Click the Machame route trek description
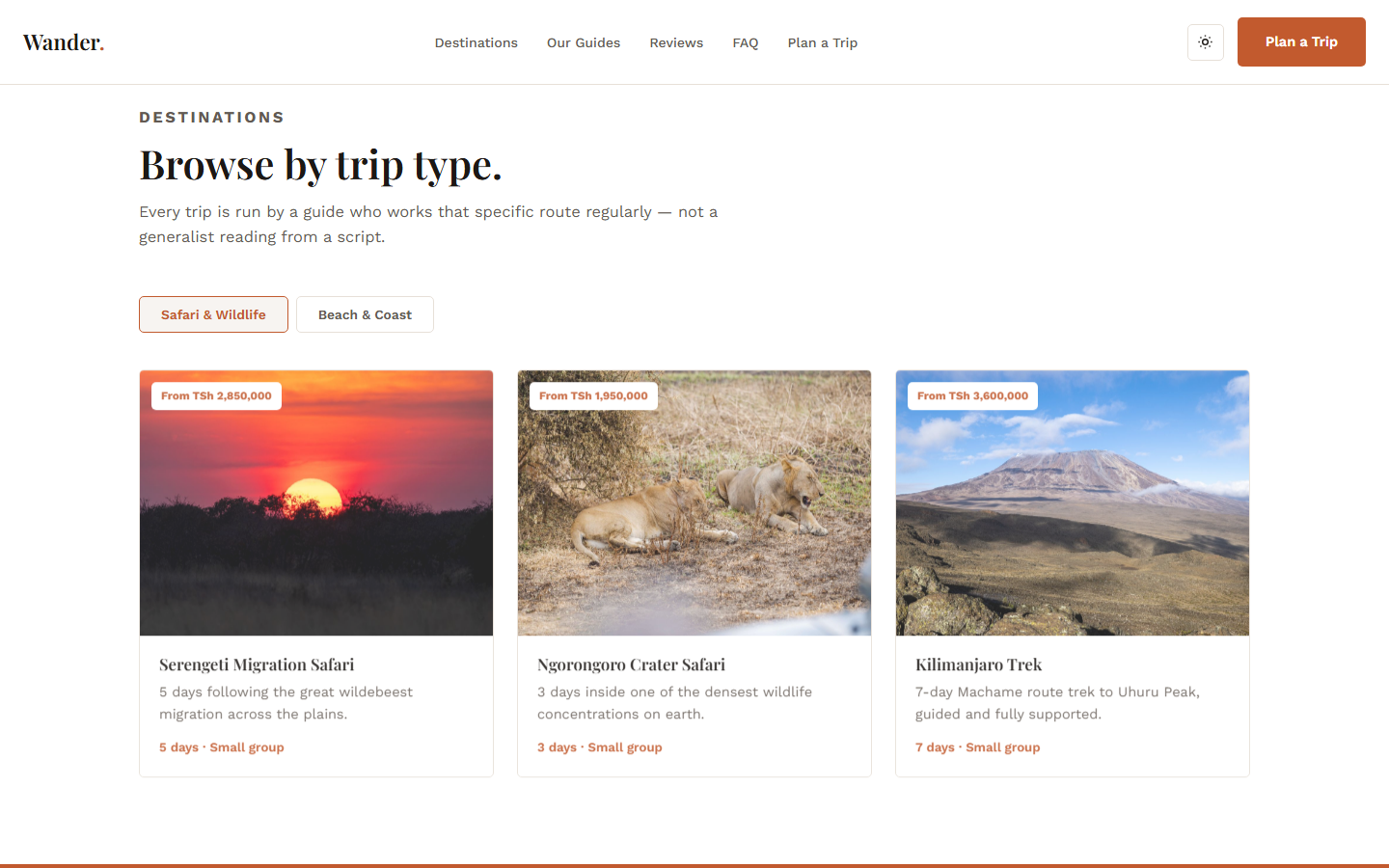 pos(1057,703)
